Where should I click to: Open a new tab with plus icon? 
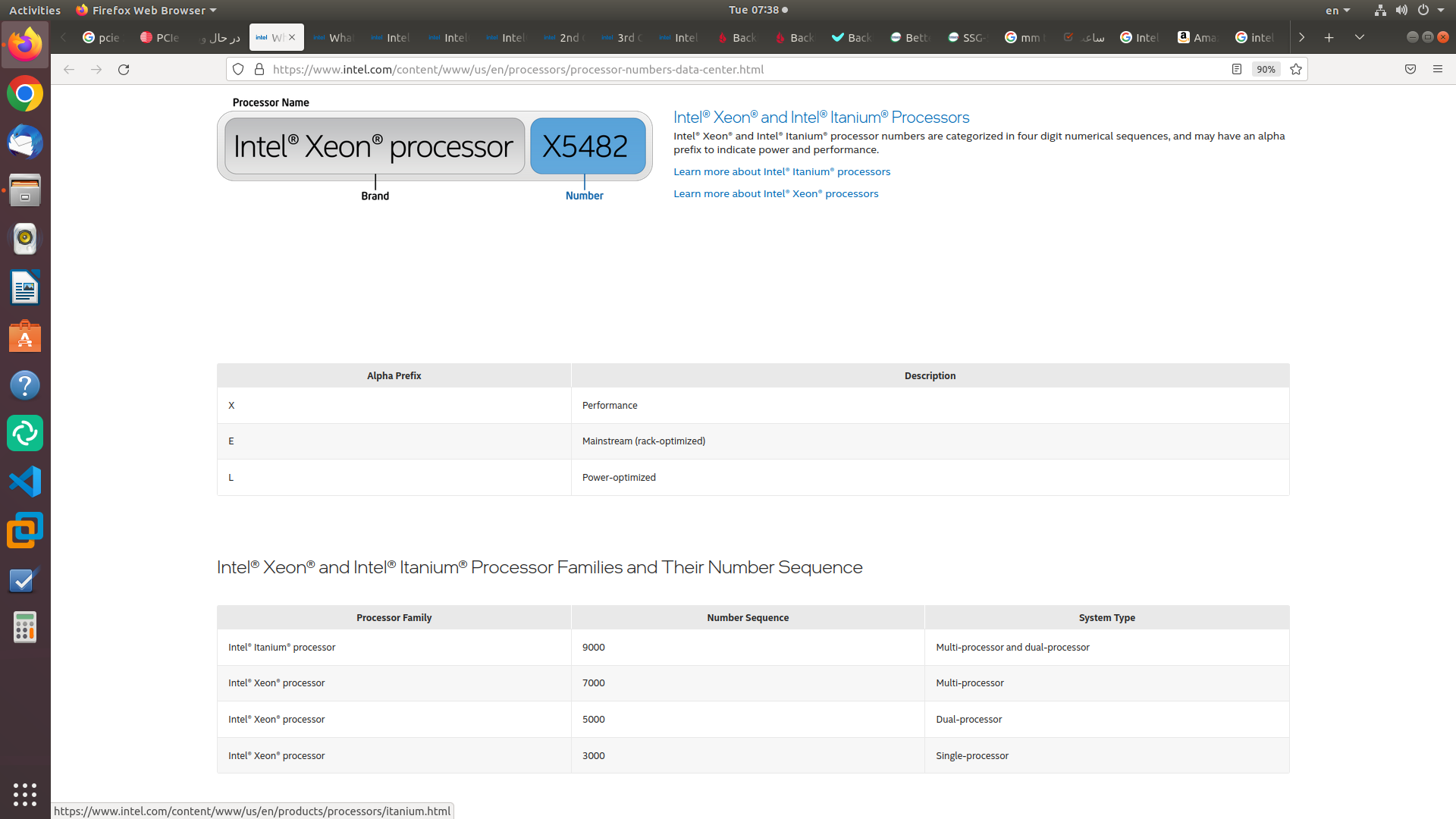(1329, 37)
